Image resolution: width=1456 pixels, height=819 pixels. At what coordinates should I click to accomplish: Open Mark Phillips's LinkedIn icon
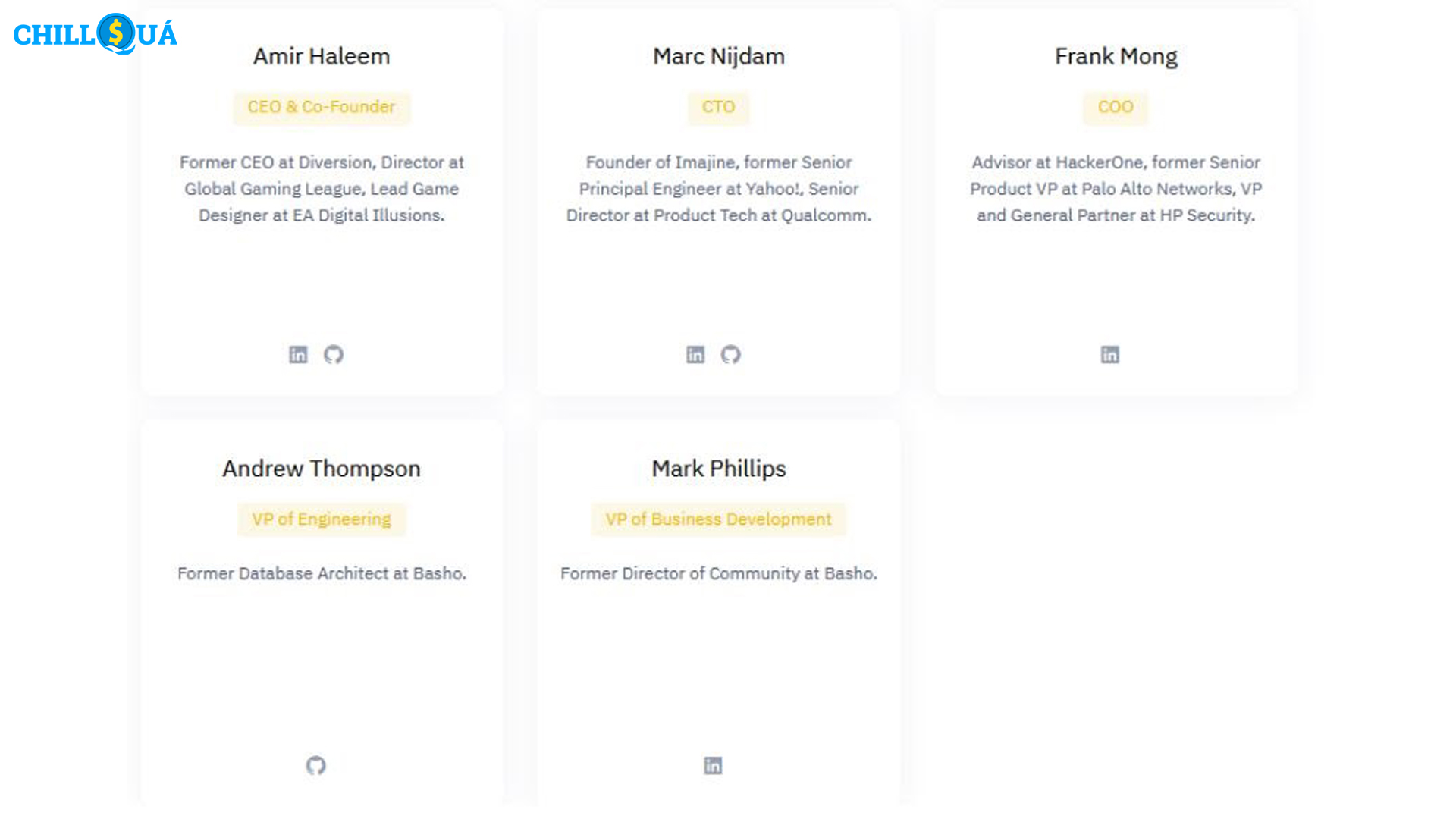point(713,766)
